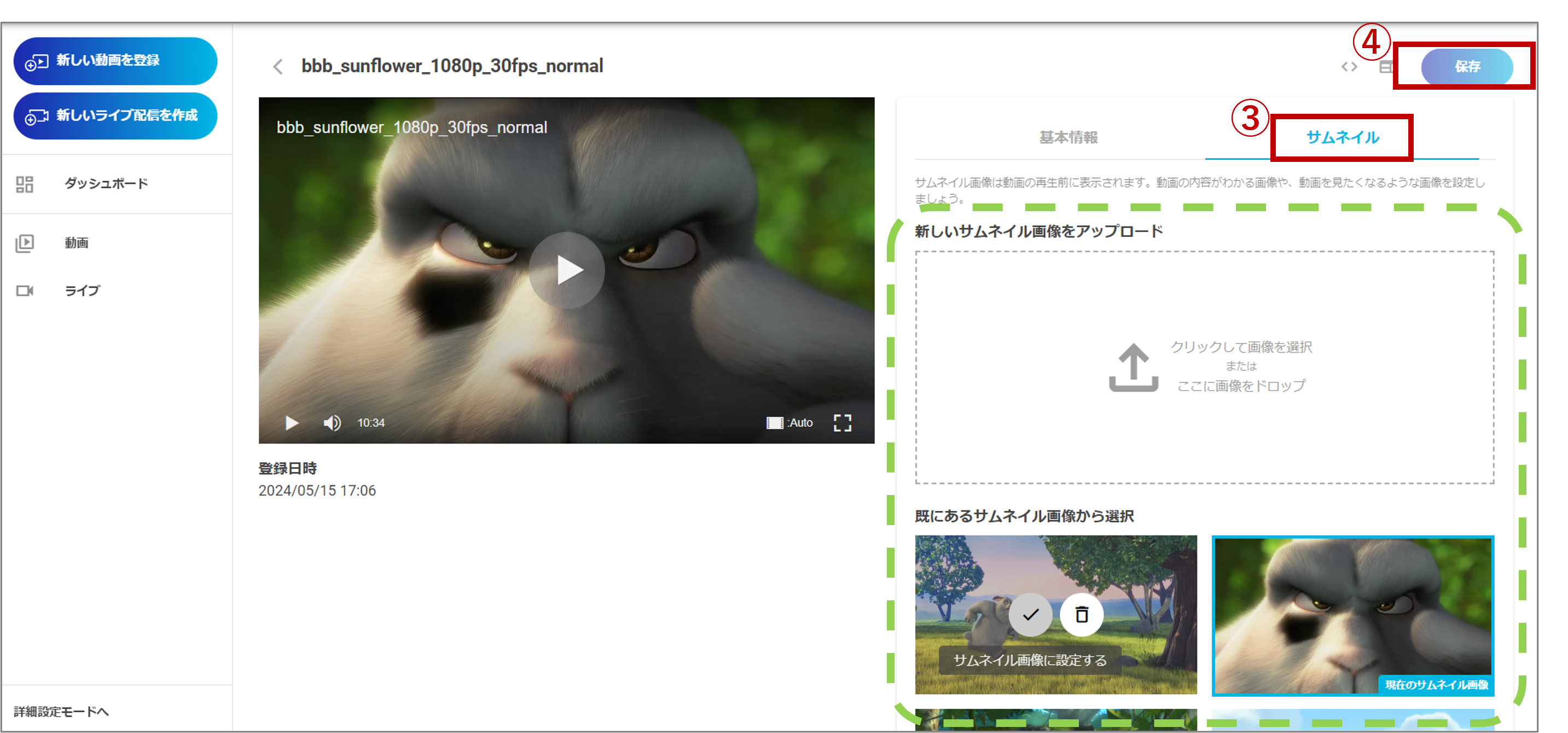Delete meadow thumbnail with trash icon
Viewport: 1568px width, 733px height.
click(x=1082, y=615)
